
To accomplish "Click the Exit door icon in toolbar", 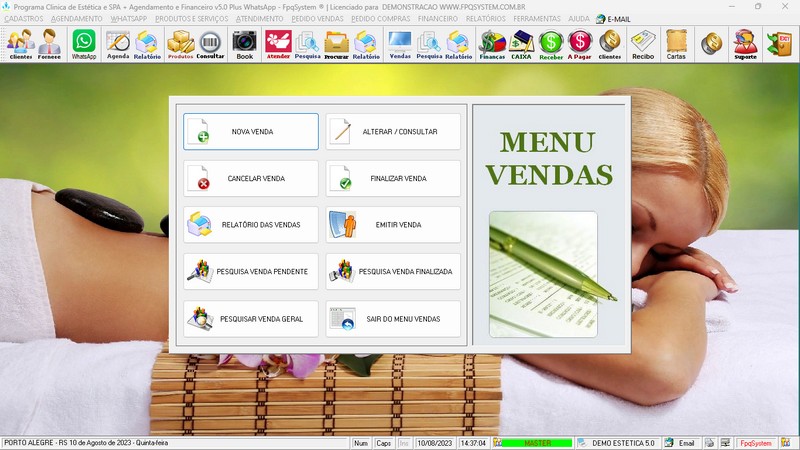I will 780,43.
